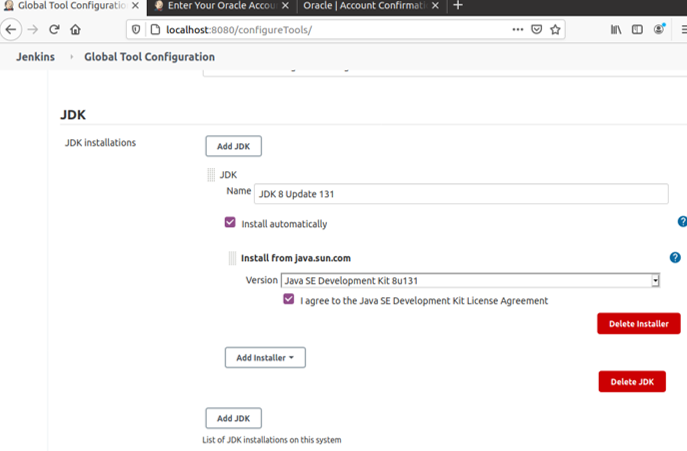Open Global Tool Configuration breadcrumb link
Viewport: 687px width, 451px height.
(149, 57)
